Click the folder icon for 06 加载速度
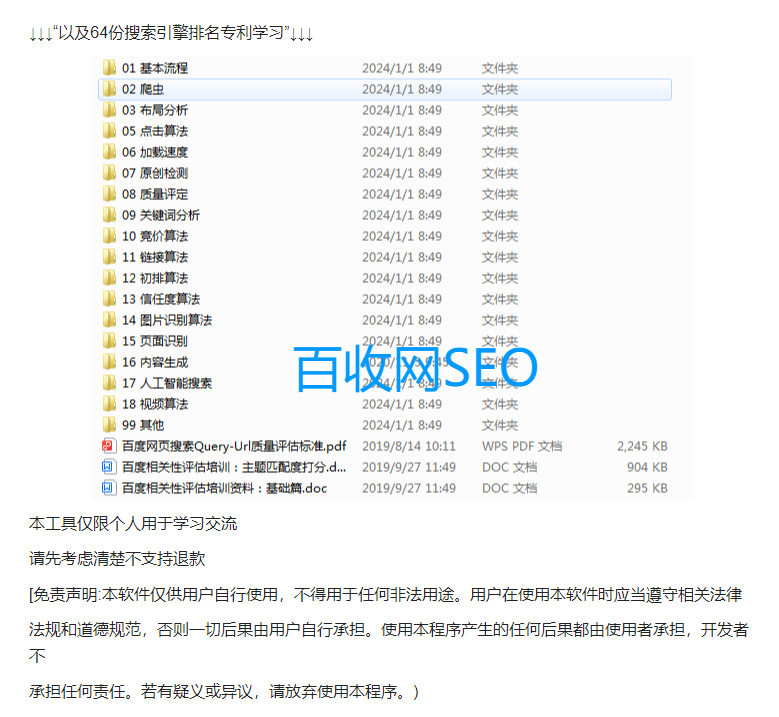The height and width of the screenshot is (717, 779). pyautogui.click(x=109, y=152)
